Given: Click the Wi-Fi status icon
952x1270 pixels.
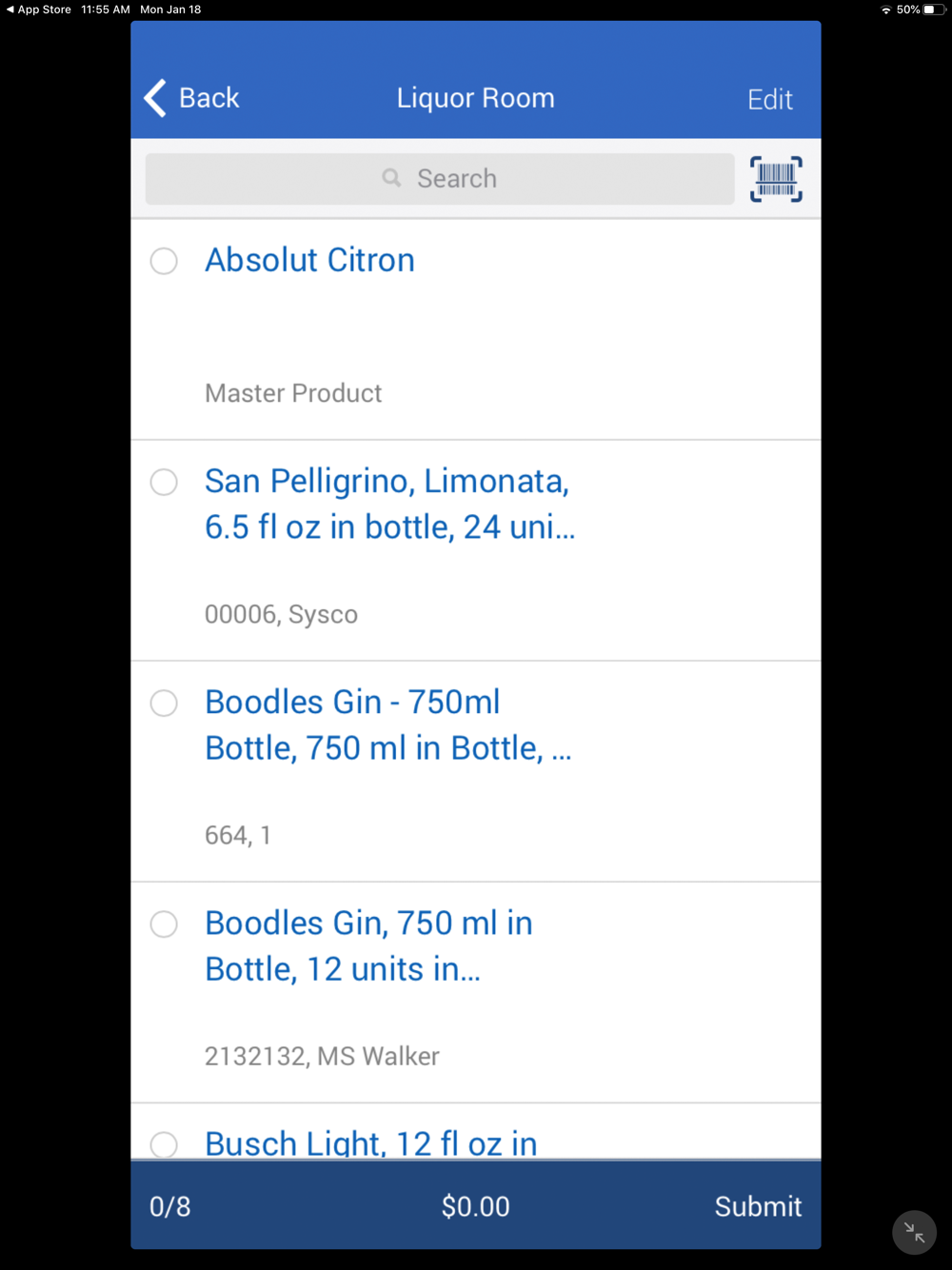Looking at the screenshot, I should [886, 10].
